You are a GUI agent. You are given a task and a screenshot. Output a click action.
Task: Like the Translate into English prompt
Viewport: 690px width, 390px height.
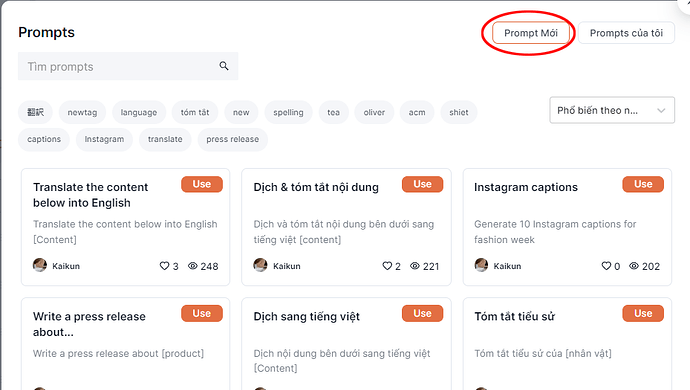click(x=164, y=266)
